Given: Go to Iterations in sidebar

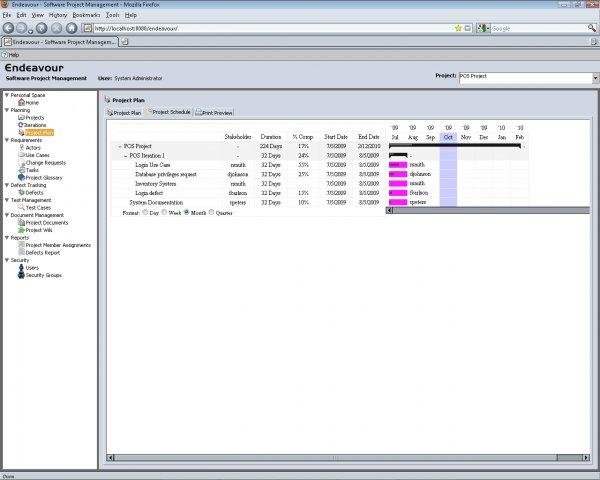Looking at the screenshot, I should coord(35,125).
